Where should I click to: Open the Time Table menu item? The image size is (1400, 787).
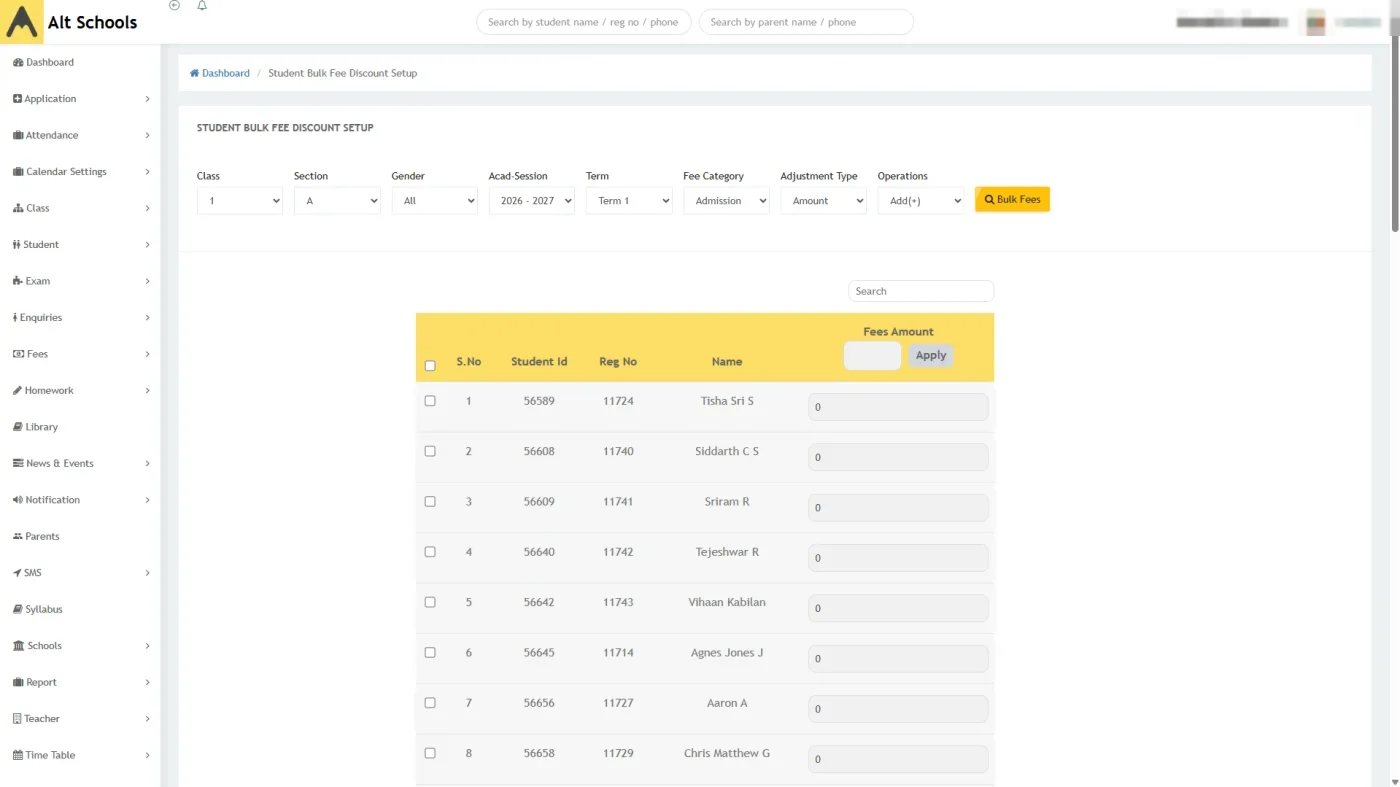81,756
